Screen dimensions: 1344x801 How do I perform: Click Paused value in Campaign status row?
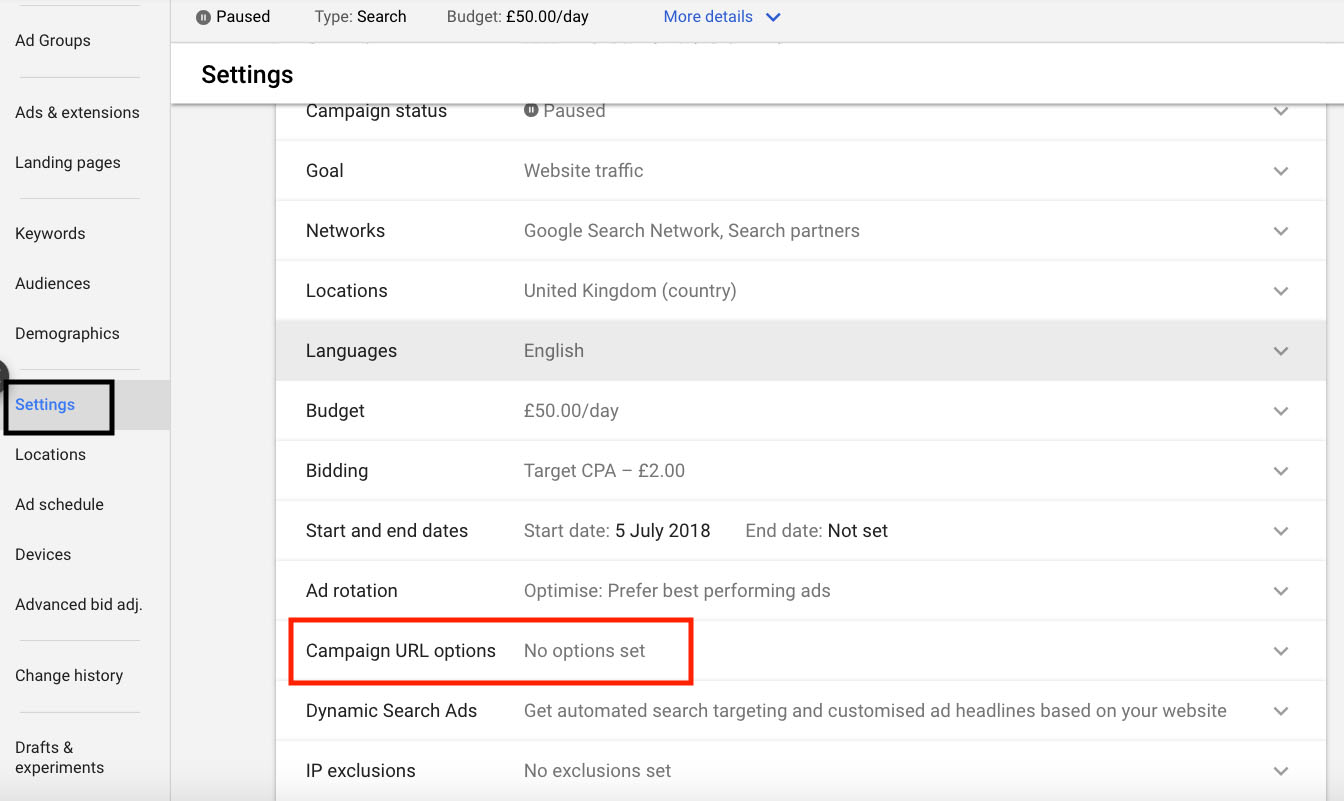pos(574,111)
